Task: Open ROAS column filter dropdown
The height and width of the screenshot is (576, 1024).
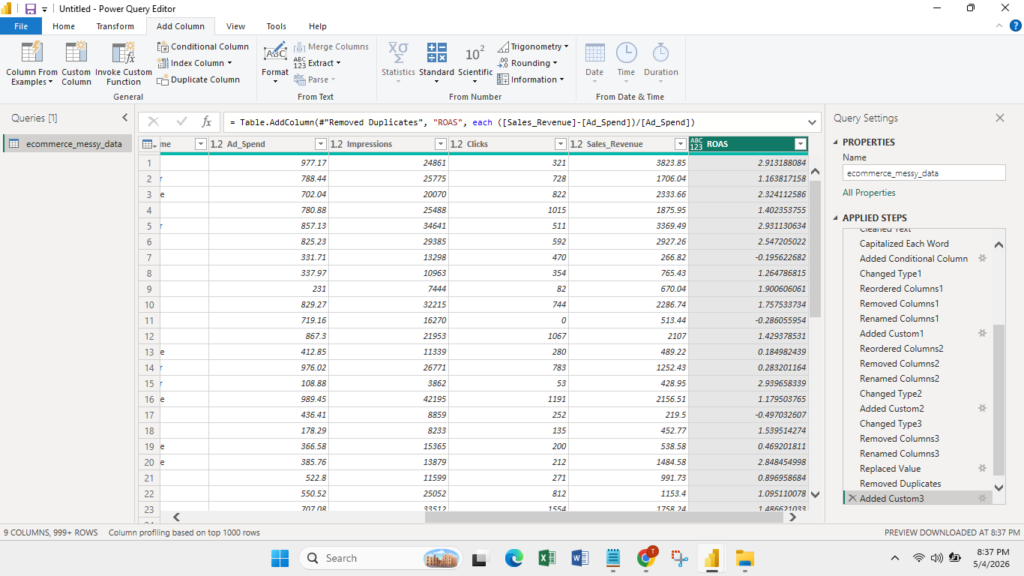Action: coord(800,144)
